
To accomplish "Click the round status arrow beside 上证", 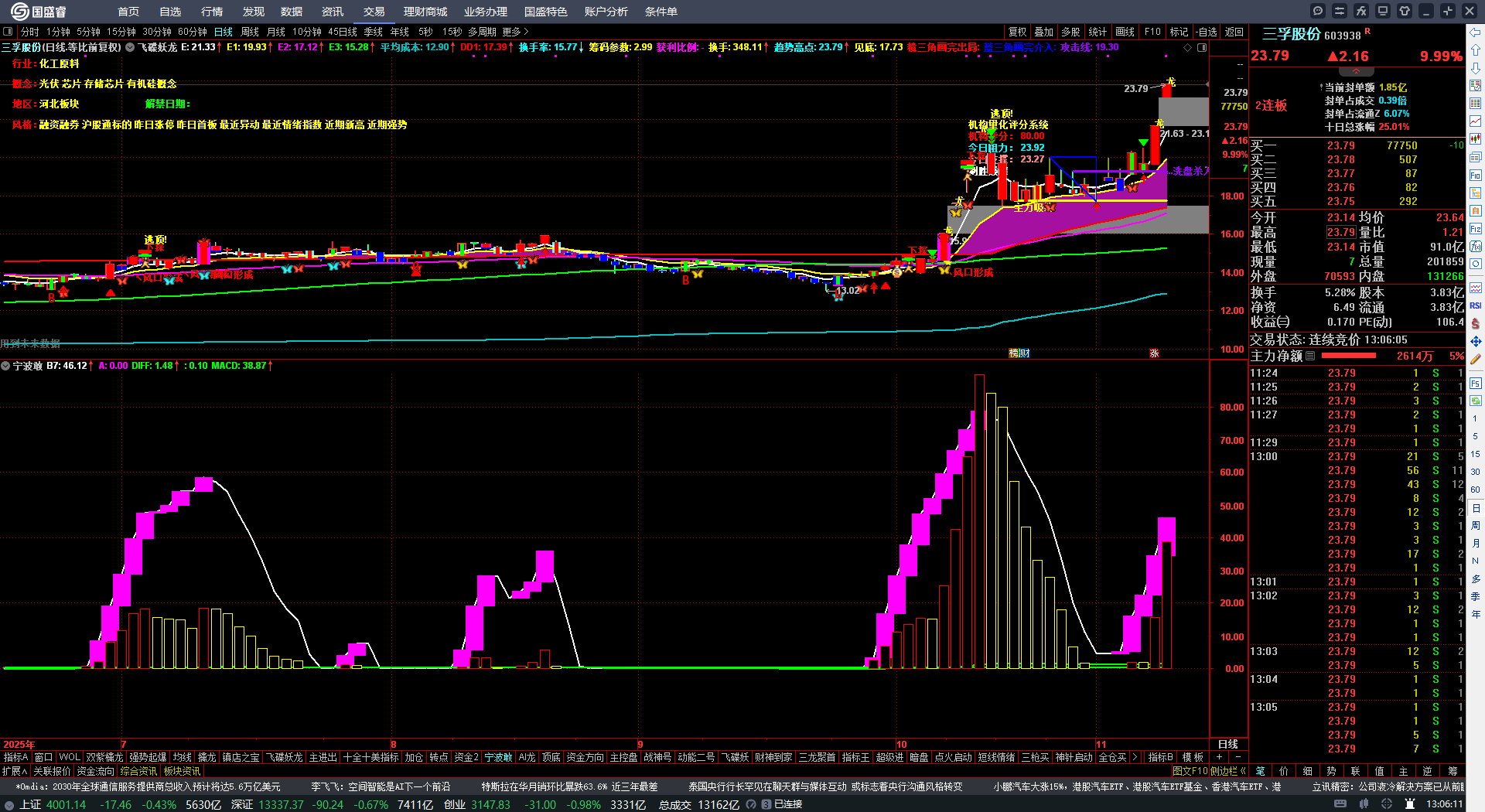I will (9, 804).
